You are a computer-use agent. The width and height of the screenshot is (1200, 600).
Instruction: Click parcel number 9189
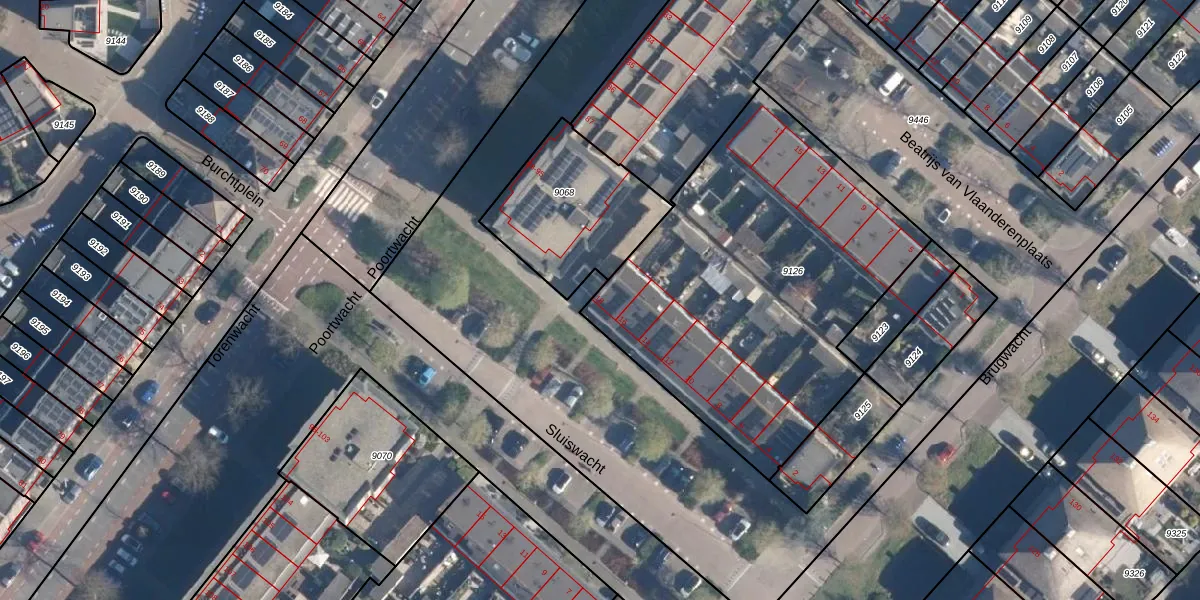156,168
